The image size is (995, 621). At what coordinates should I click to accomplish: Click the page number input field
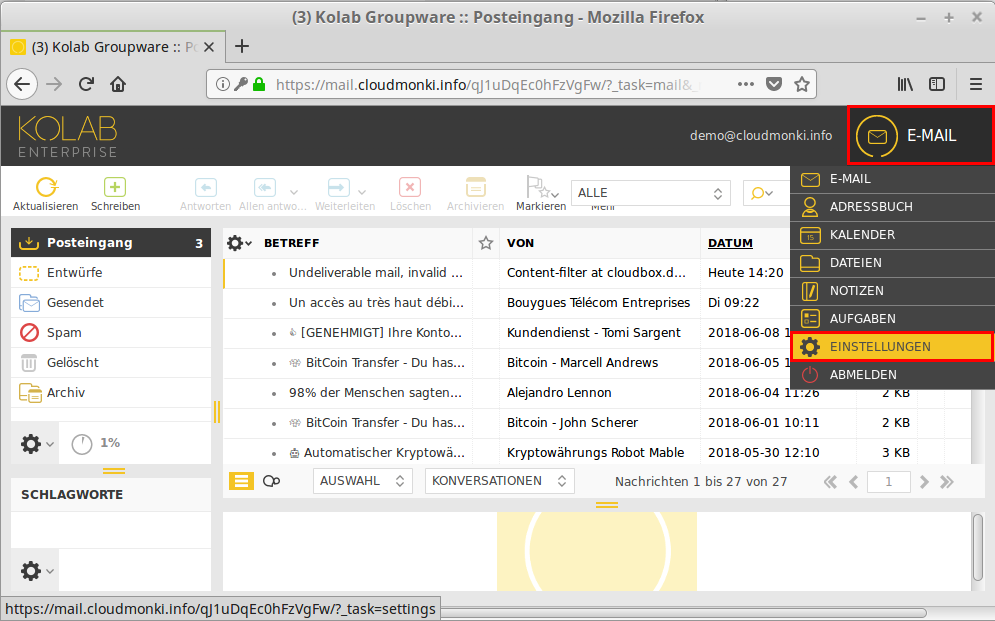click(x=888, y=482)
